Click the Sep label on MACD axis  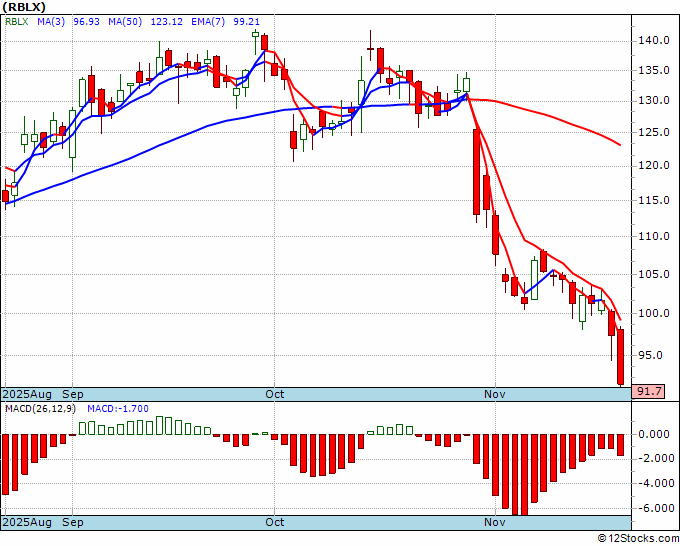click(73, 522)
